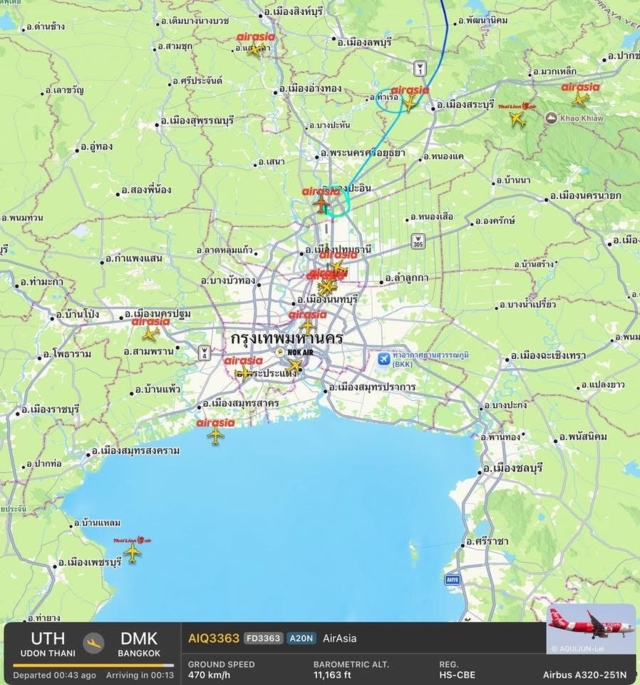The image size is (640, 685).
Task: Click the AirAsia airline name in the panel
Action: (x=339, y=638)
